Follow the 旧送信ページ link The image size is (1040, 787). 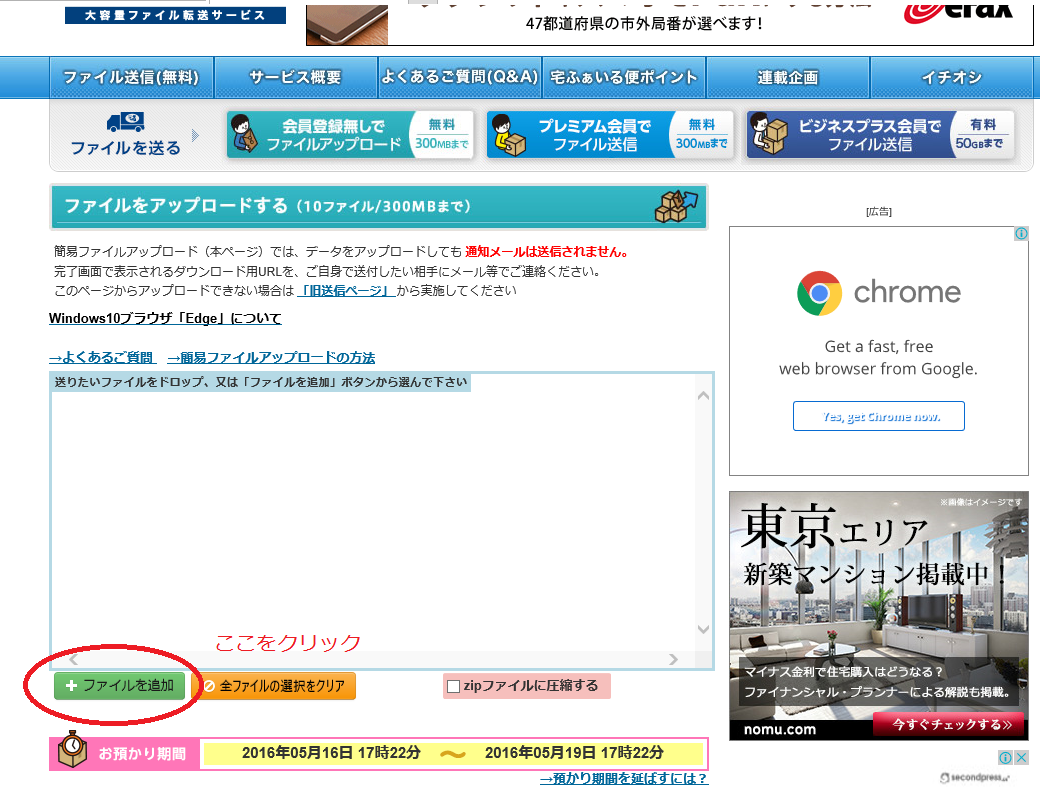click(346, 290)
